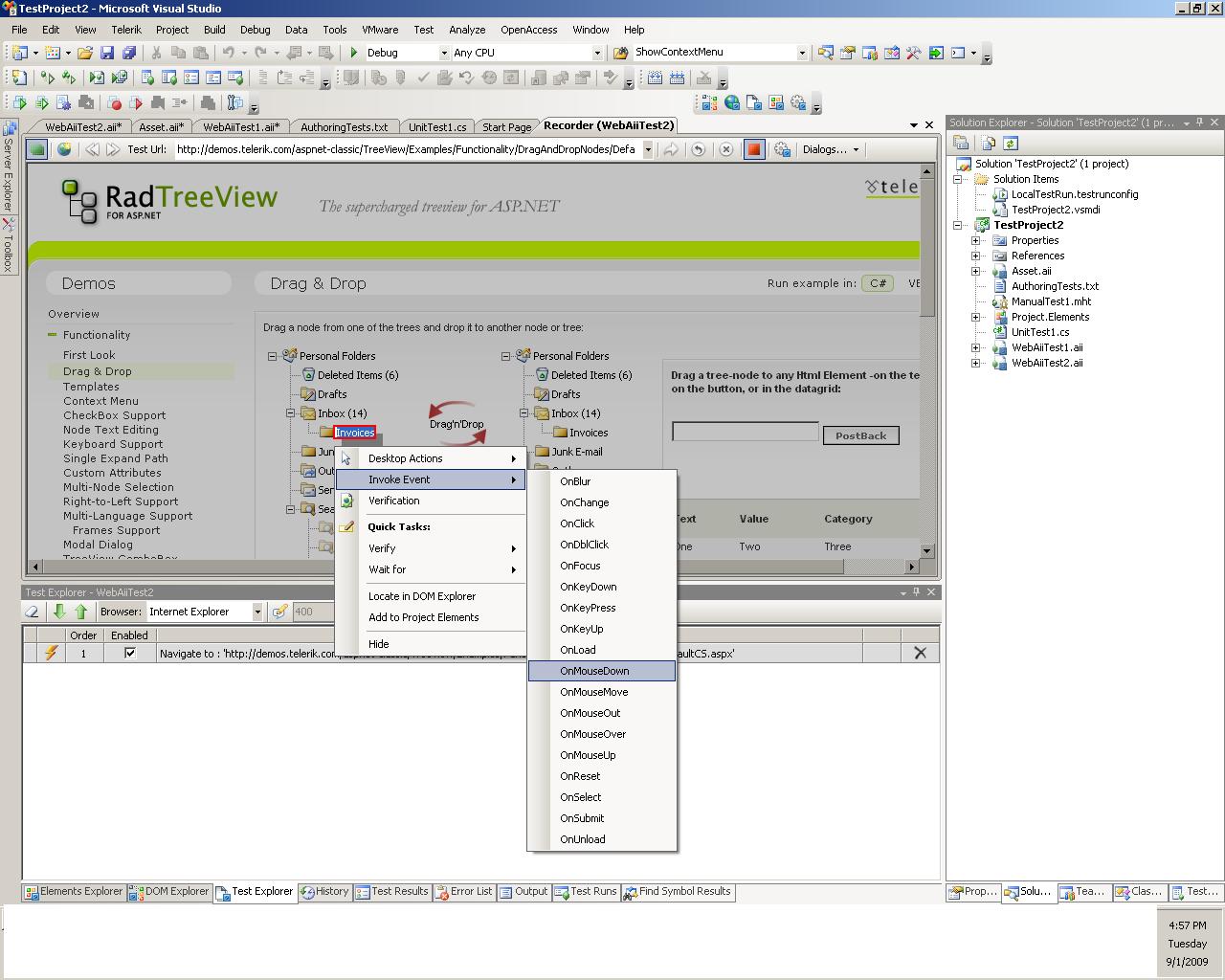Click Locate in DOM Explorer

430,596
